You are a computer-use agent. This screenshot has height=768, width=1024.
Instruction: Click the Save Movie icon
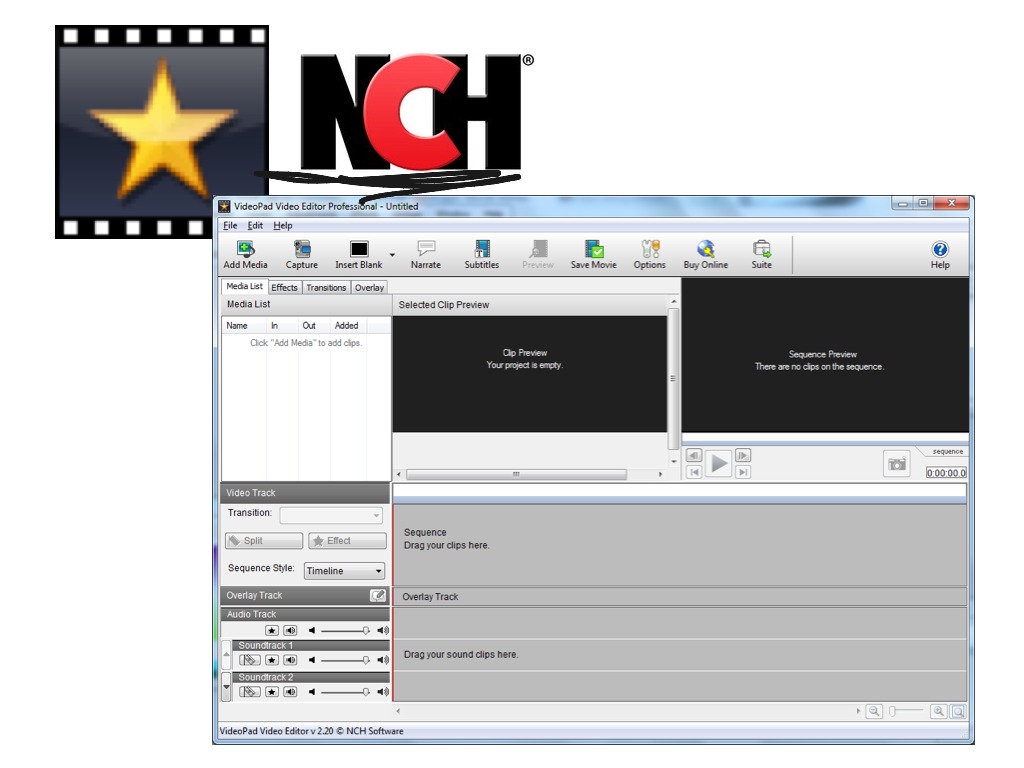click(594, 249)
